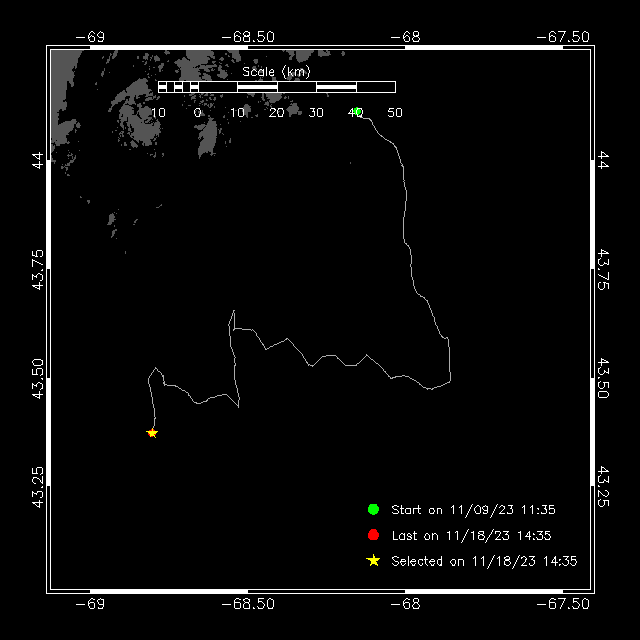Click the red circle in the legend
640x640 pixels.
pyautogui.click(x=373, y=535)
